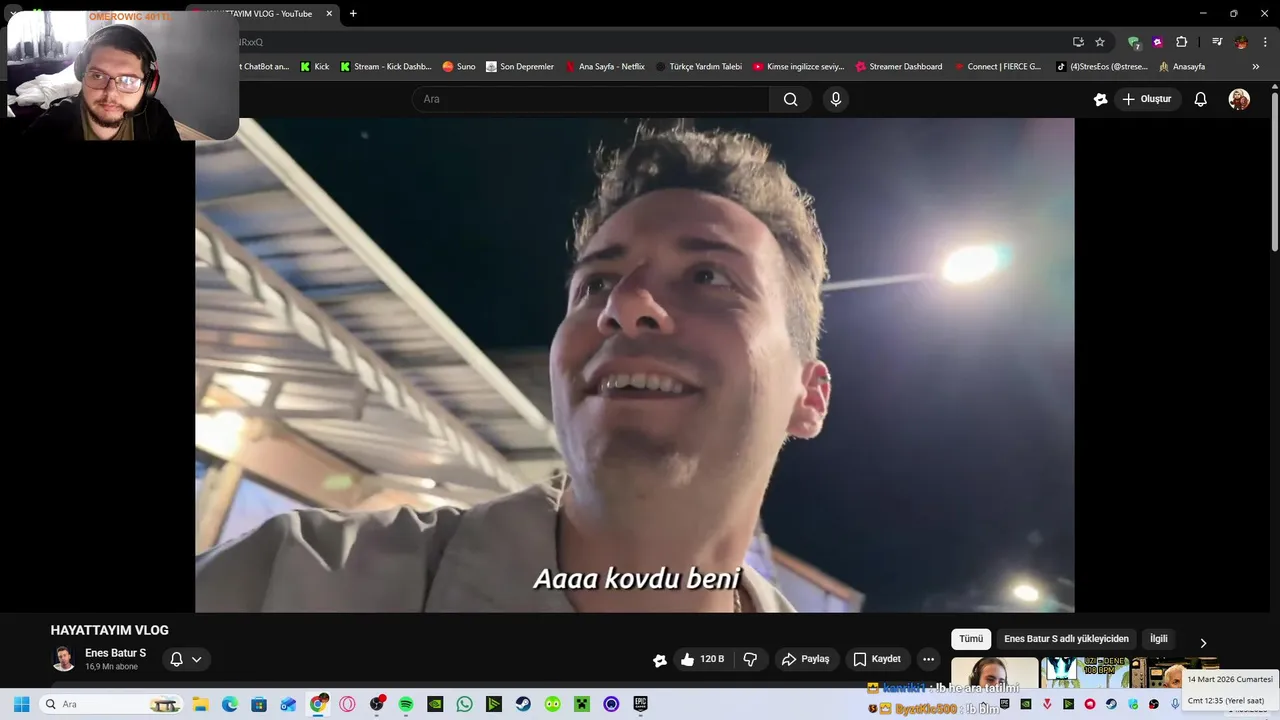Open Minecraft from the taskbar
The image size is (1280, 720).
pyautogui.click(x=582, y=704)
